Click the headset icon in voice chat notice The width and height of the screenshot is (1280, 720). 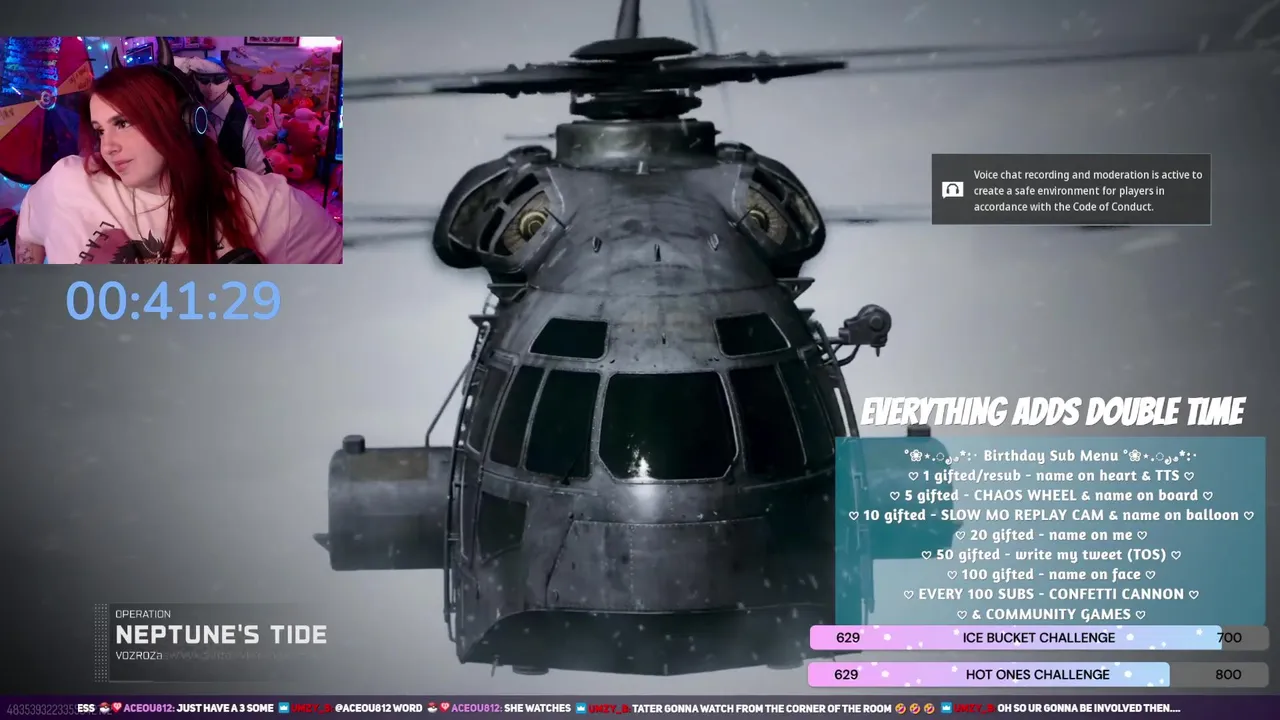[952, 190]
